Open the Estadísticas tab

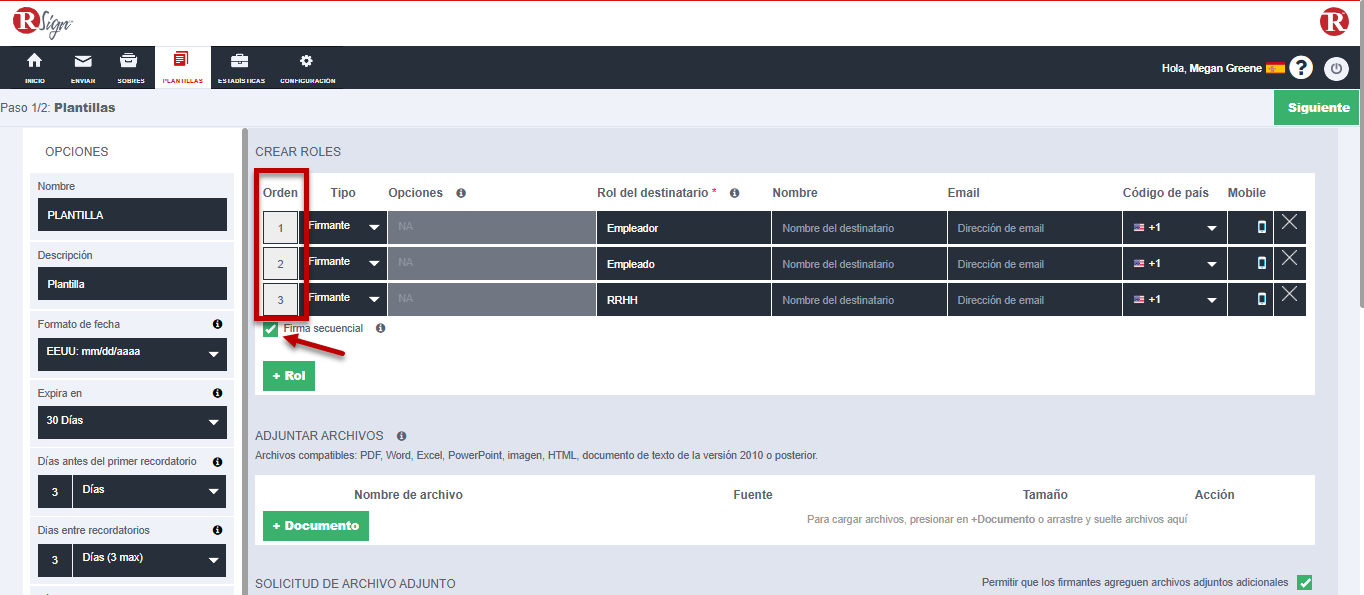tap(241, 68)
